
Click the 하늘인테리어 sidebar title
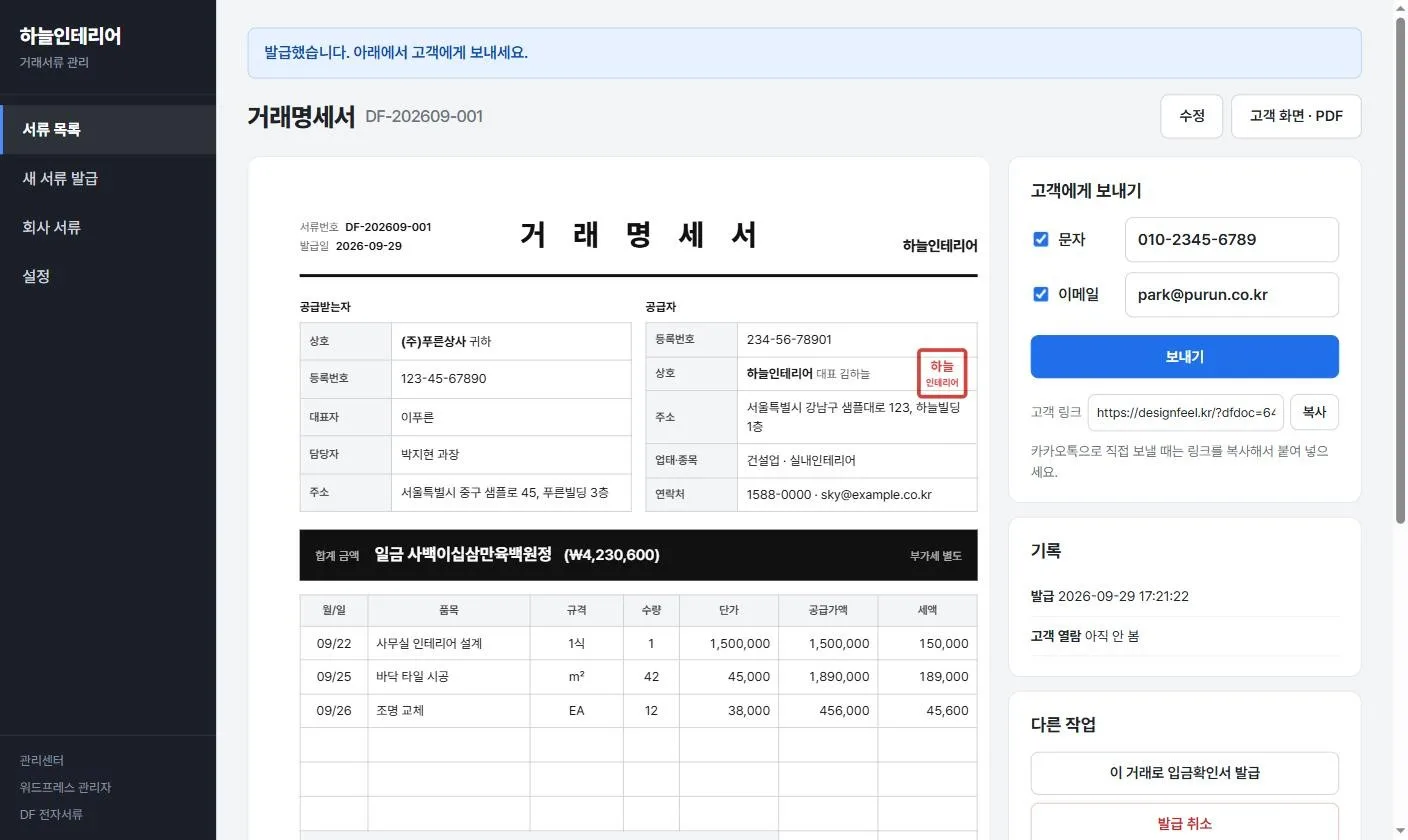point(70,36)
